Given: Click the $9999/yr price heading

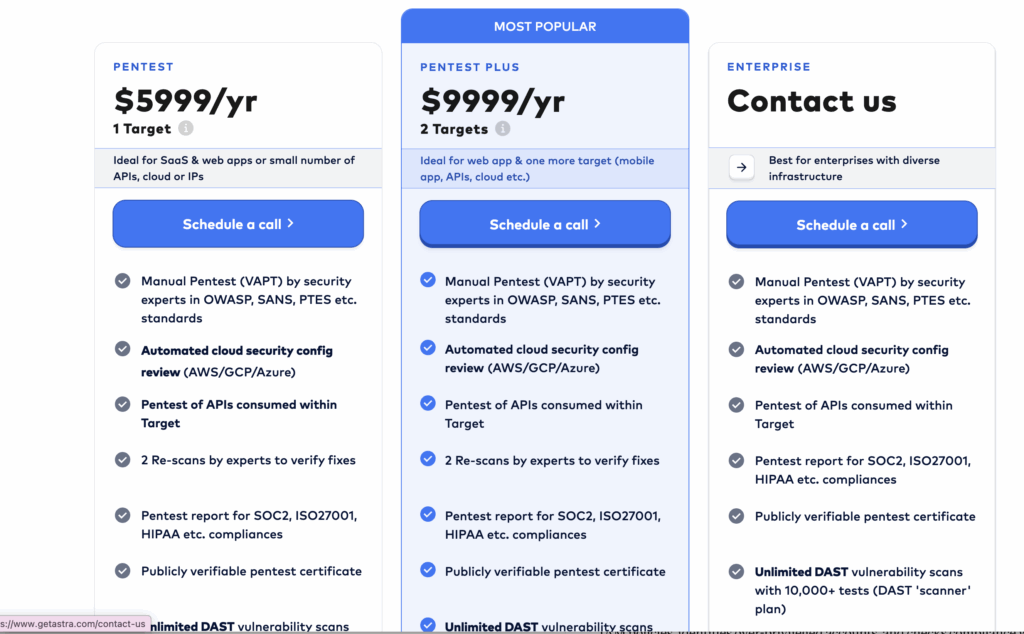Looking at the screenshot, I should click(x=493, y=101).
